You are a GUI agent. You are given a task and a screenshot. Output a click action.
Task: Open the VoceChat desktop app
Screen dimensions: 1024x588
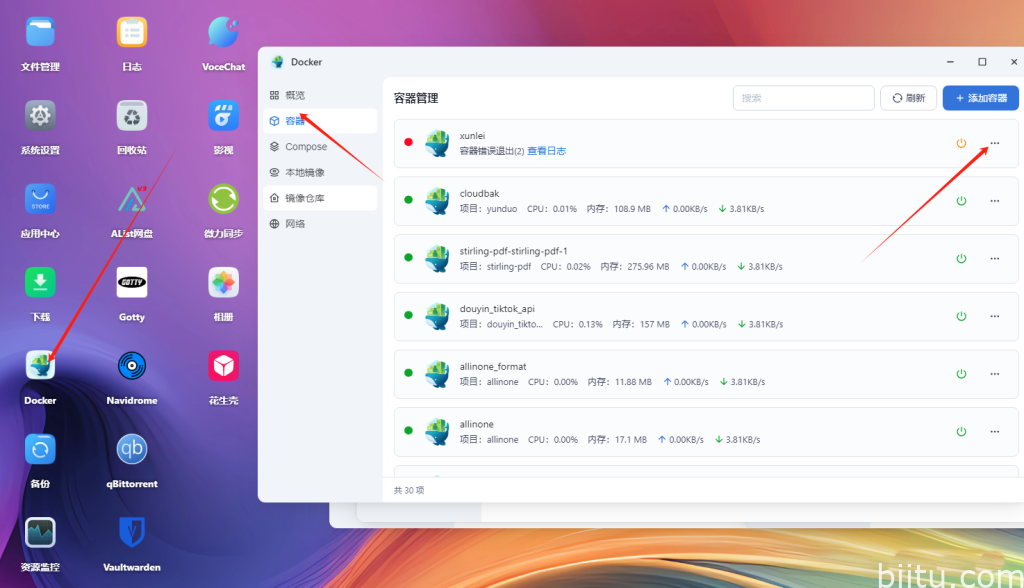tap(223, 33)
